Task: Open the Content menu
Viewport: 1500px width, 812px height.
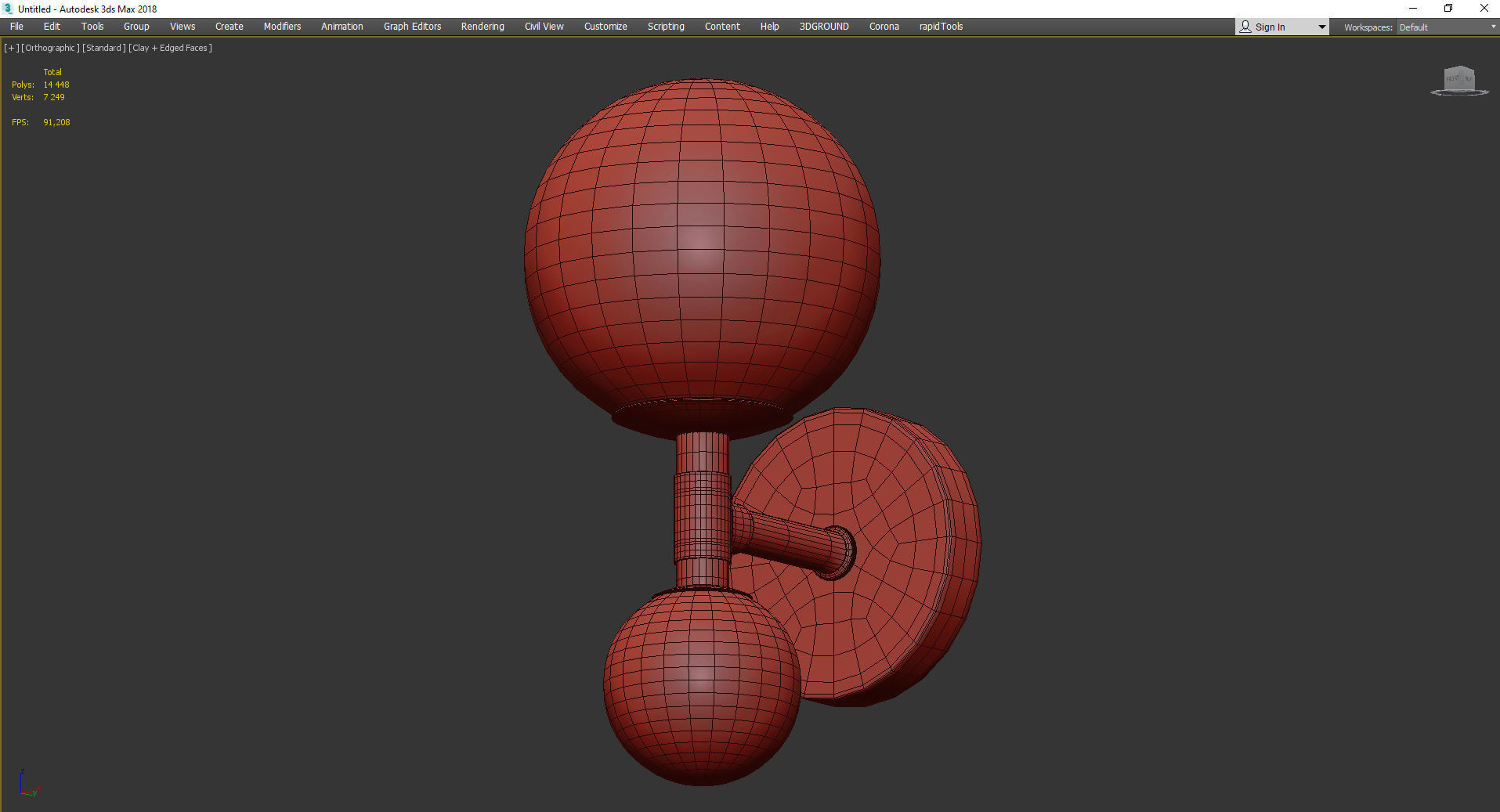Action: click(722, 27)
